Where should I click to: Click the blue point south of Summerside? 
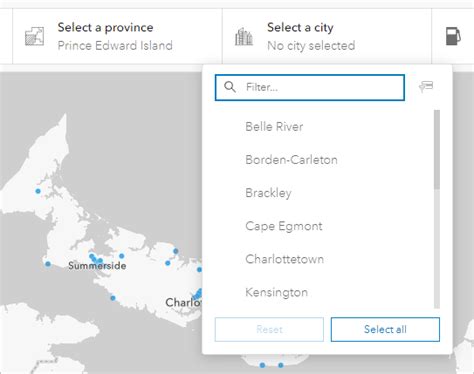click(x=113, y=298)
